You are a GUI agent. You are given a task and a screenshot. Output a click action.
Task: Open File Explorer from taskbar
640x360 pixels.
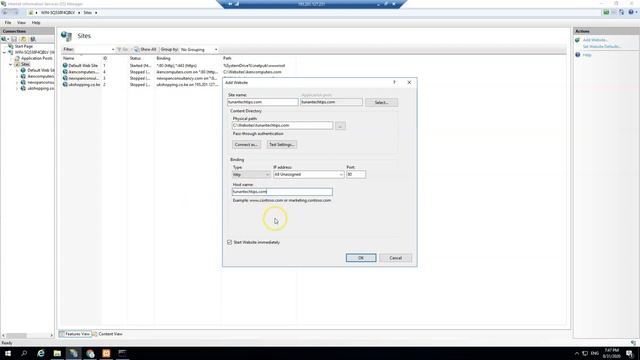57,353
